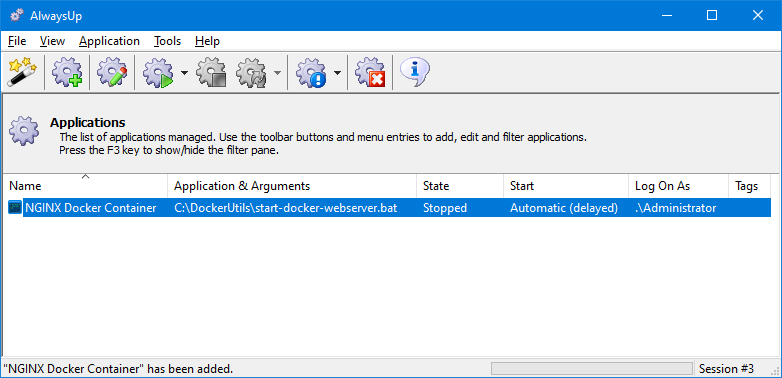Screen dimensions: 782x378
Task: Open the Application menu
Action: point(109,41)
